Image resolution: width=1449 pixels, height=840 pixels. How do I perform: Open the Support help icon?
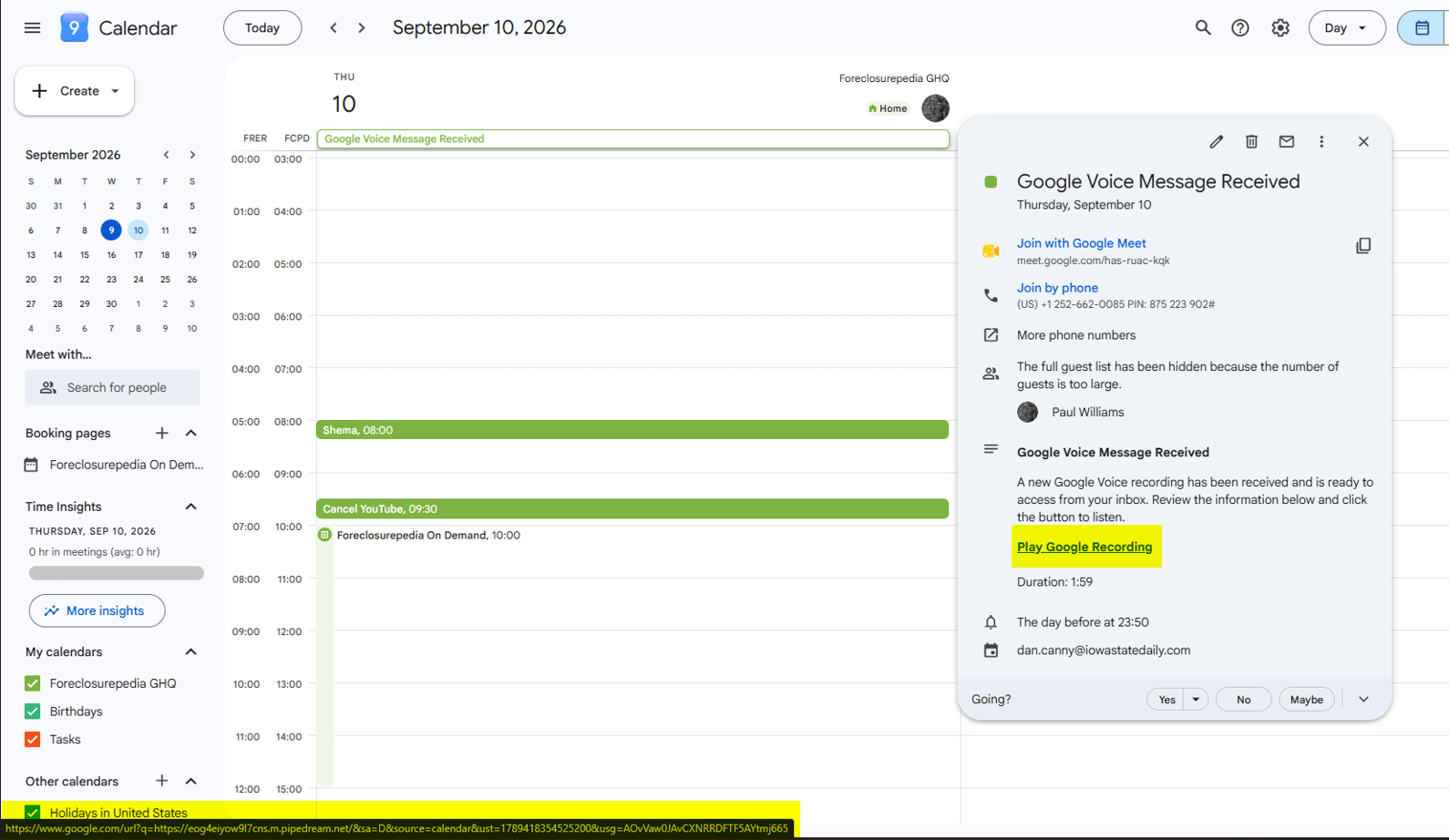[x=1240, y=28]
